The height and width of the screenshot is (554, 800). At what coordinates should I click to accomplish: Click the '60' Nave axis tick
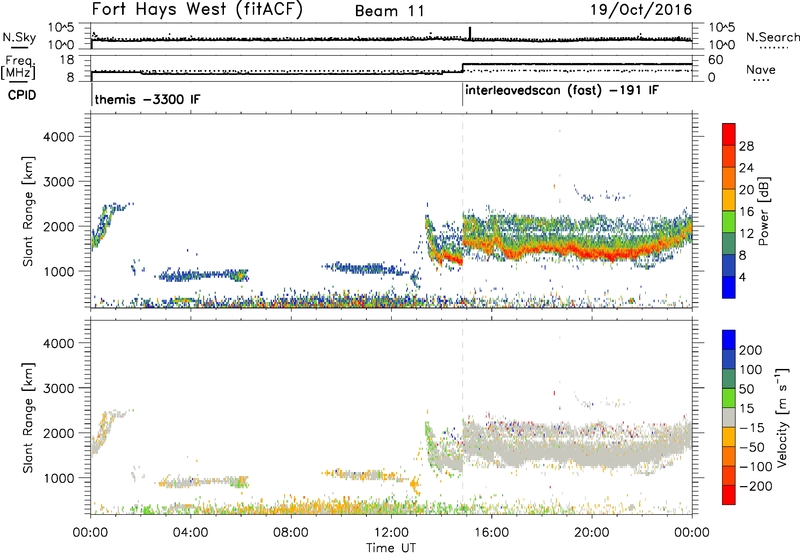716,60
